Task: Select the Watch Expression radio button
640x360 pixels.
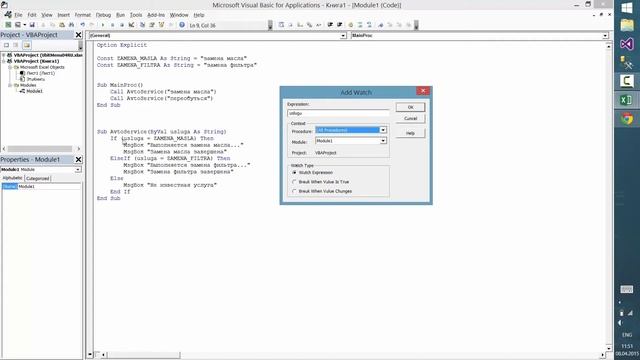Action: point(294,173)
